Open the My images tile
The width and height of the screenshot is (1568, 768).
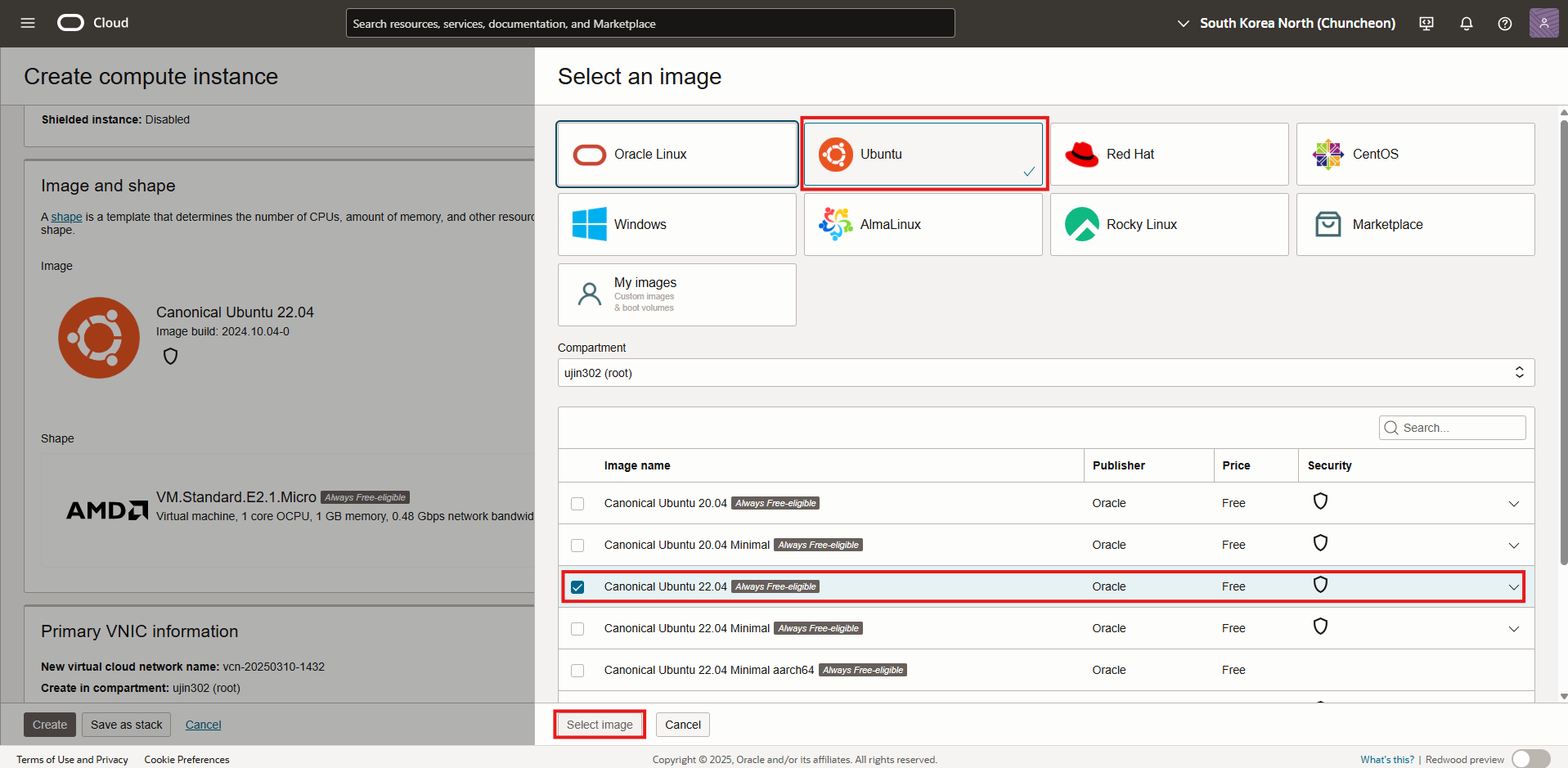click(x=677, y=294)
